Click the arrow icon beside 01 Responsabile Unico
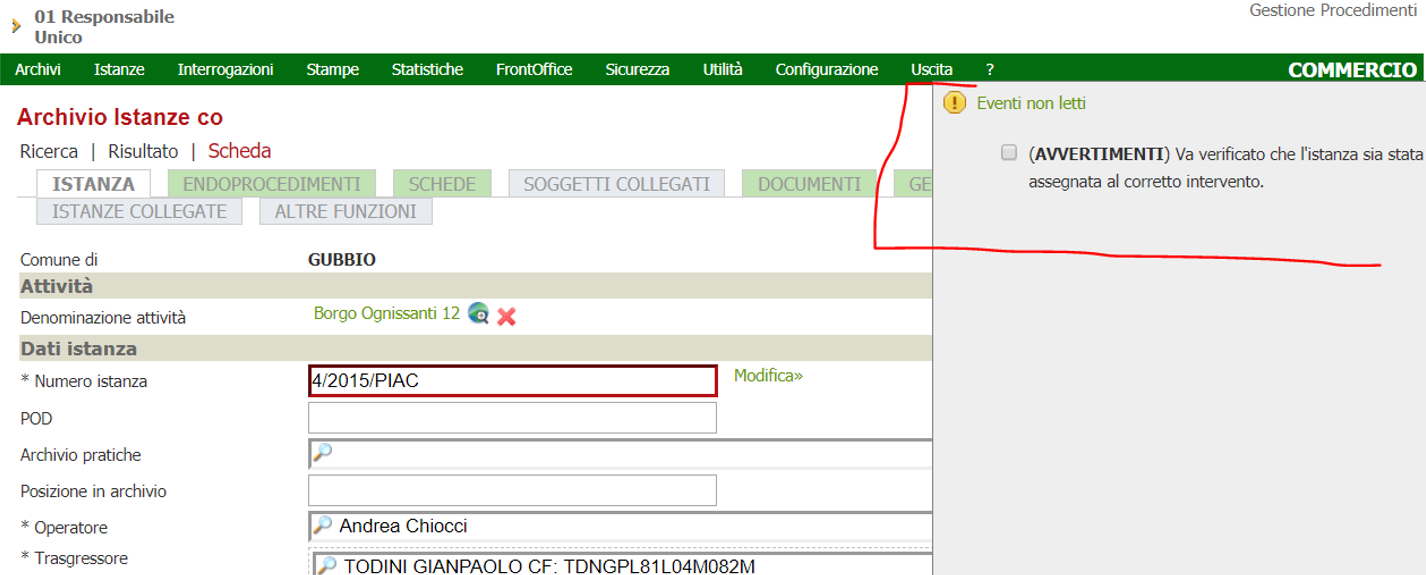The image size is (1426, 575). tap(16, 27)
